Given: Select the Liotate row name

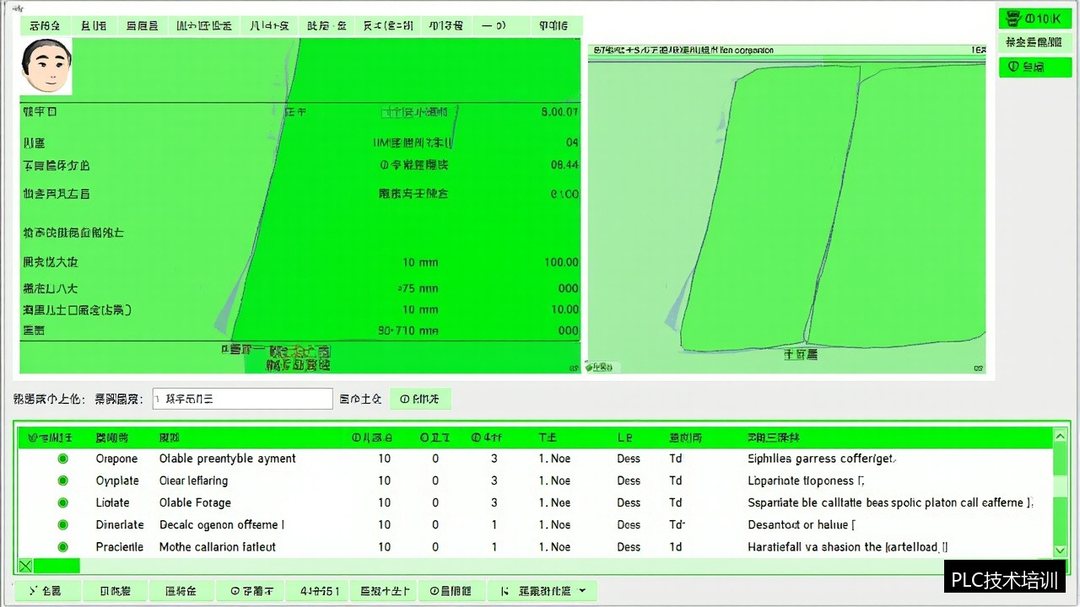Looking at the screenshot, I should click(x=112, y=503).
